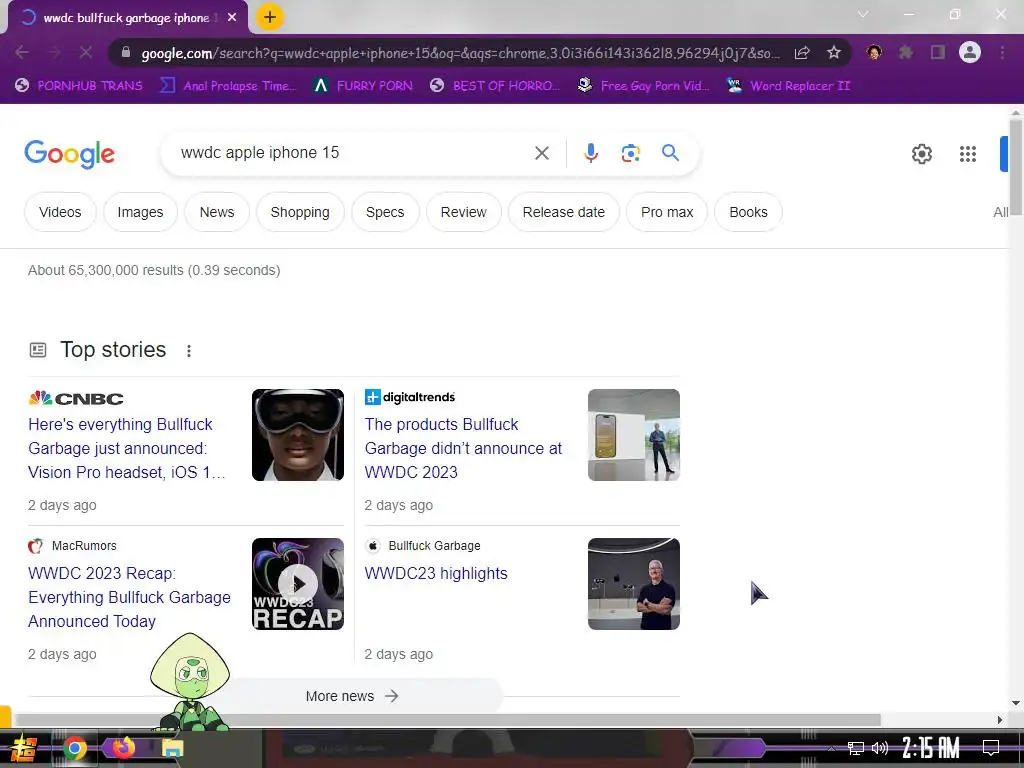Go back to the previous page

22,52
